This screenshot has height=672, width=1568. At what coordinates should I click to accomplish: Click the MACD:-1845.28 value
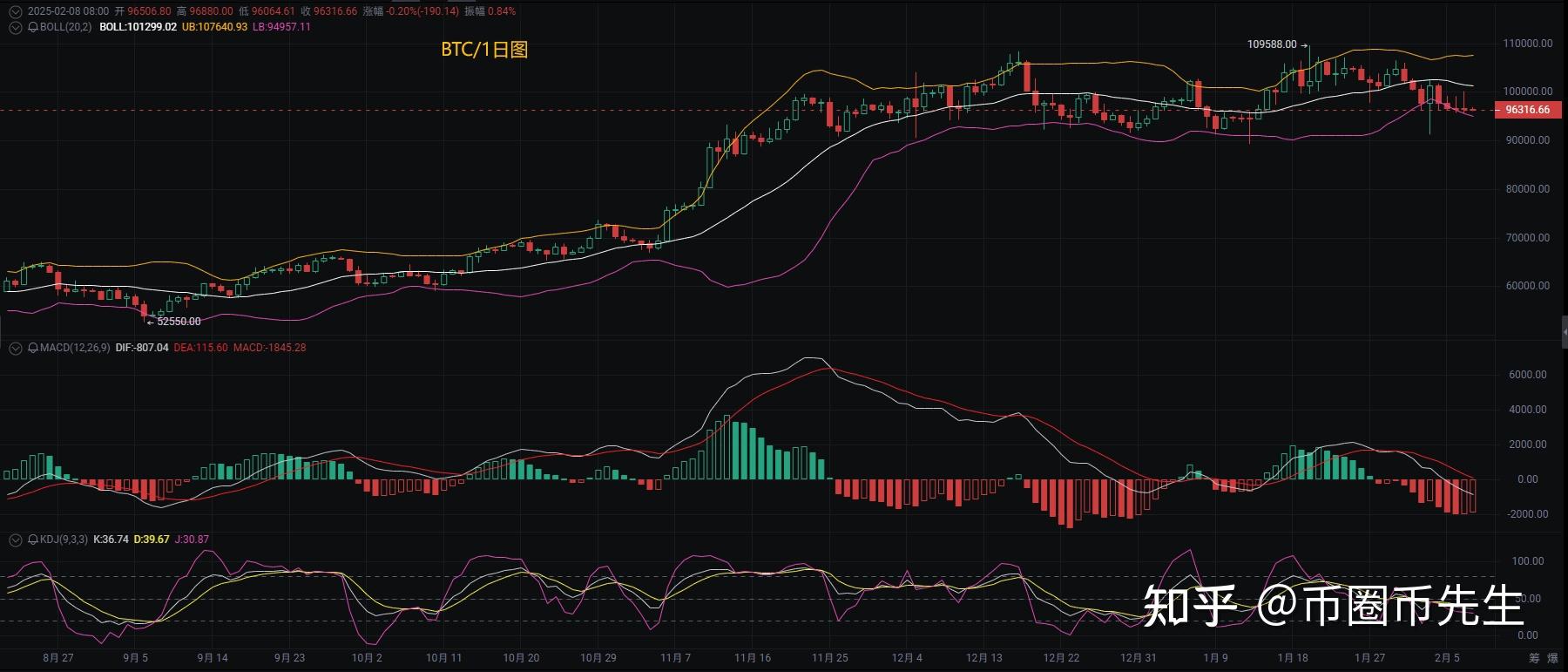click(269, 348)
